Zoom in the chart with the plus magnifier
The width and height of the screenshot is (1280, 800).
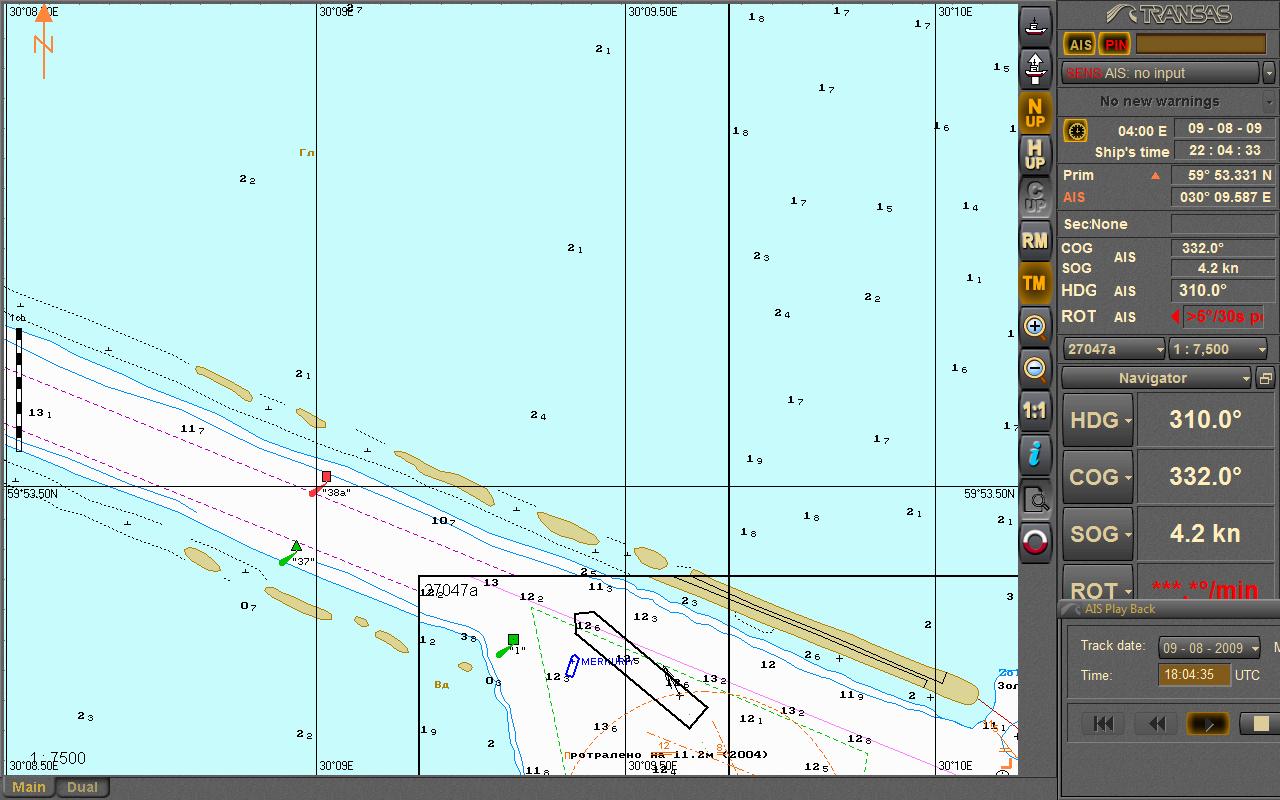pyautogui.click(x=1035, y=326)
